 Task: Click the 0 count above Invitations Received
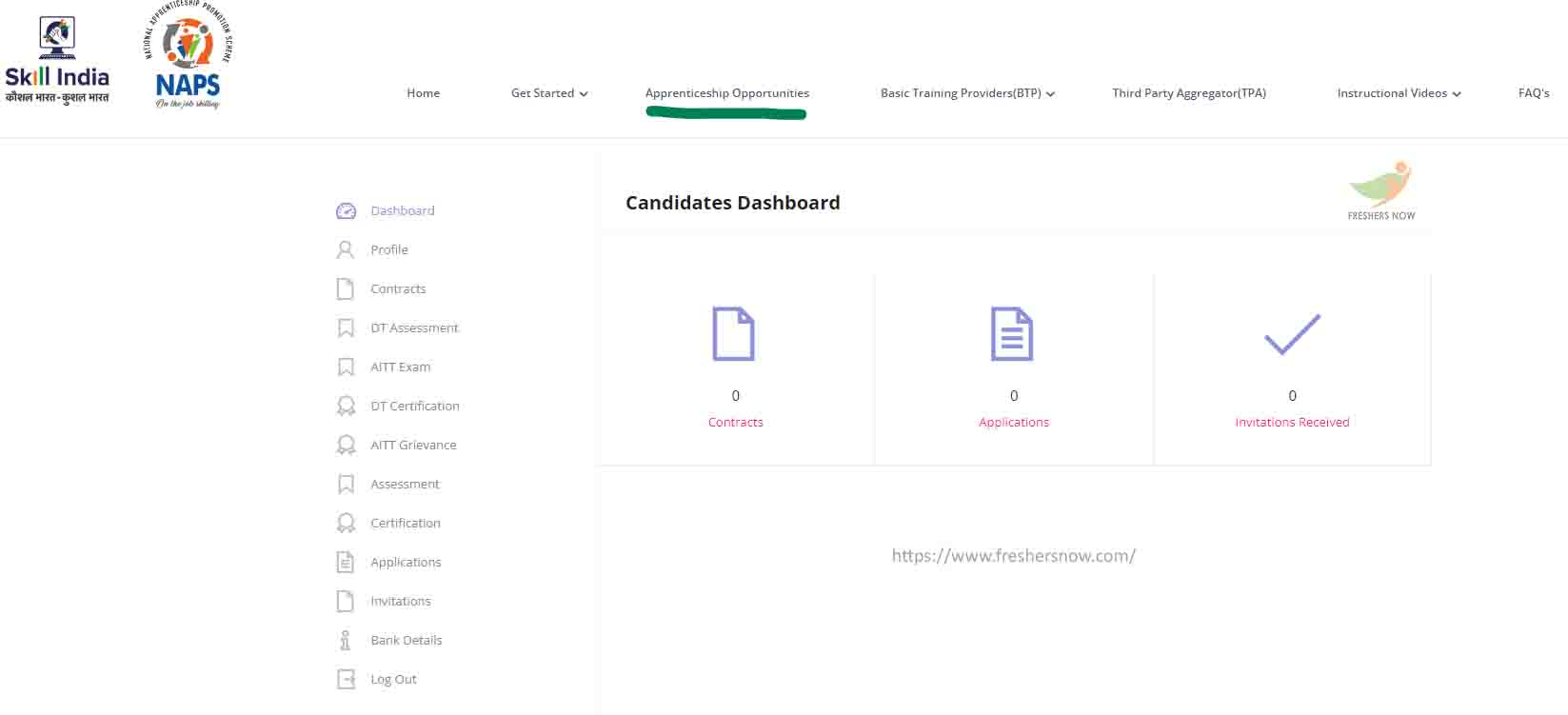(1292, 396)
